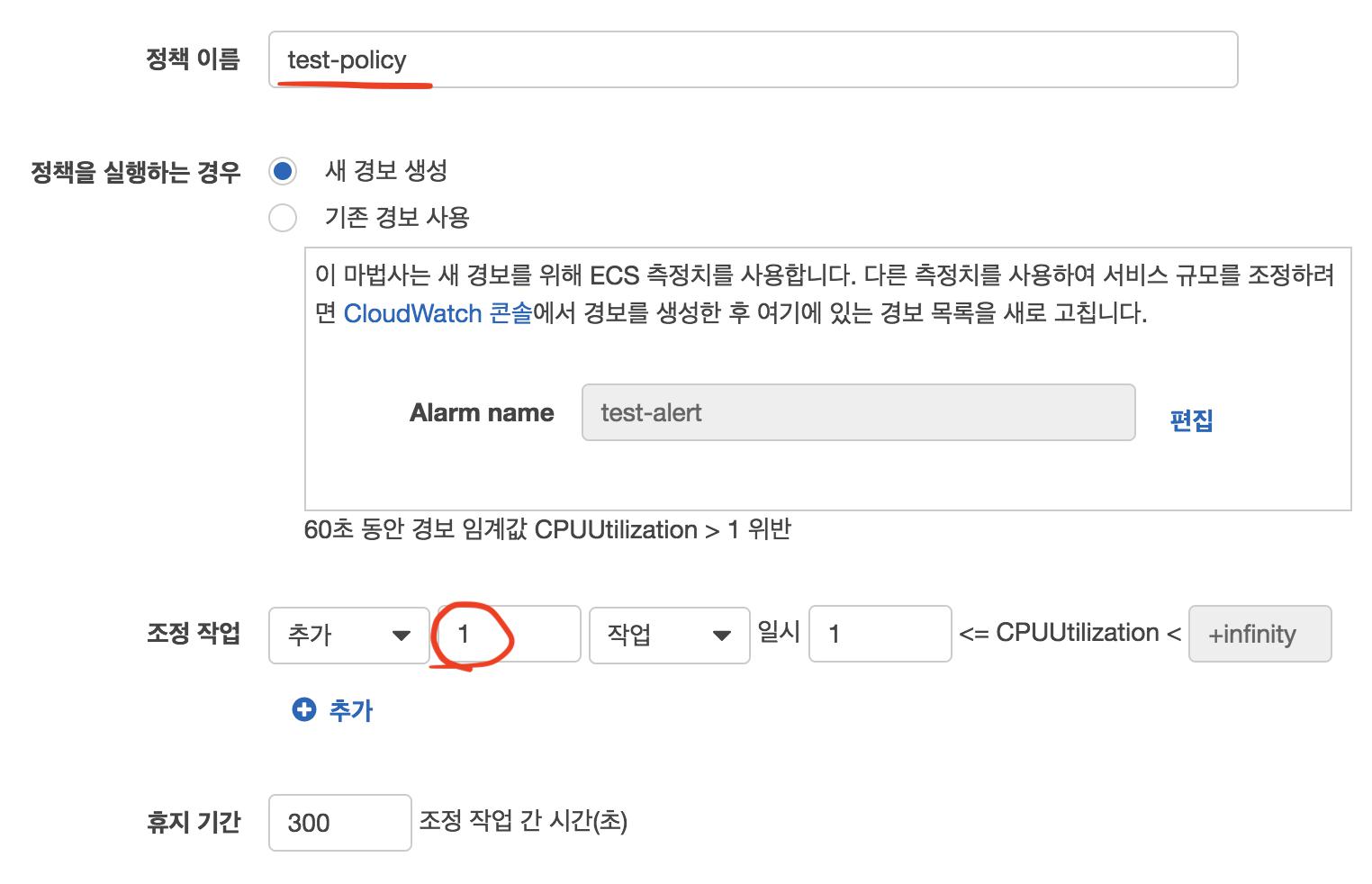Click the 정책 이름 label
1372x884 pixels.
[193, 59]
